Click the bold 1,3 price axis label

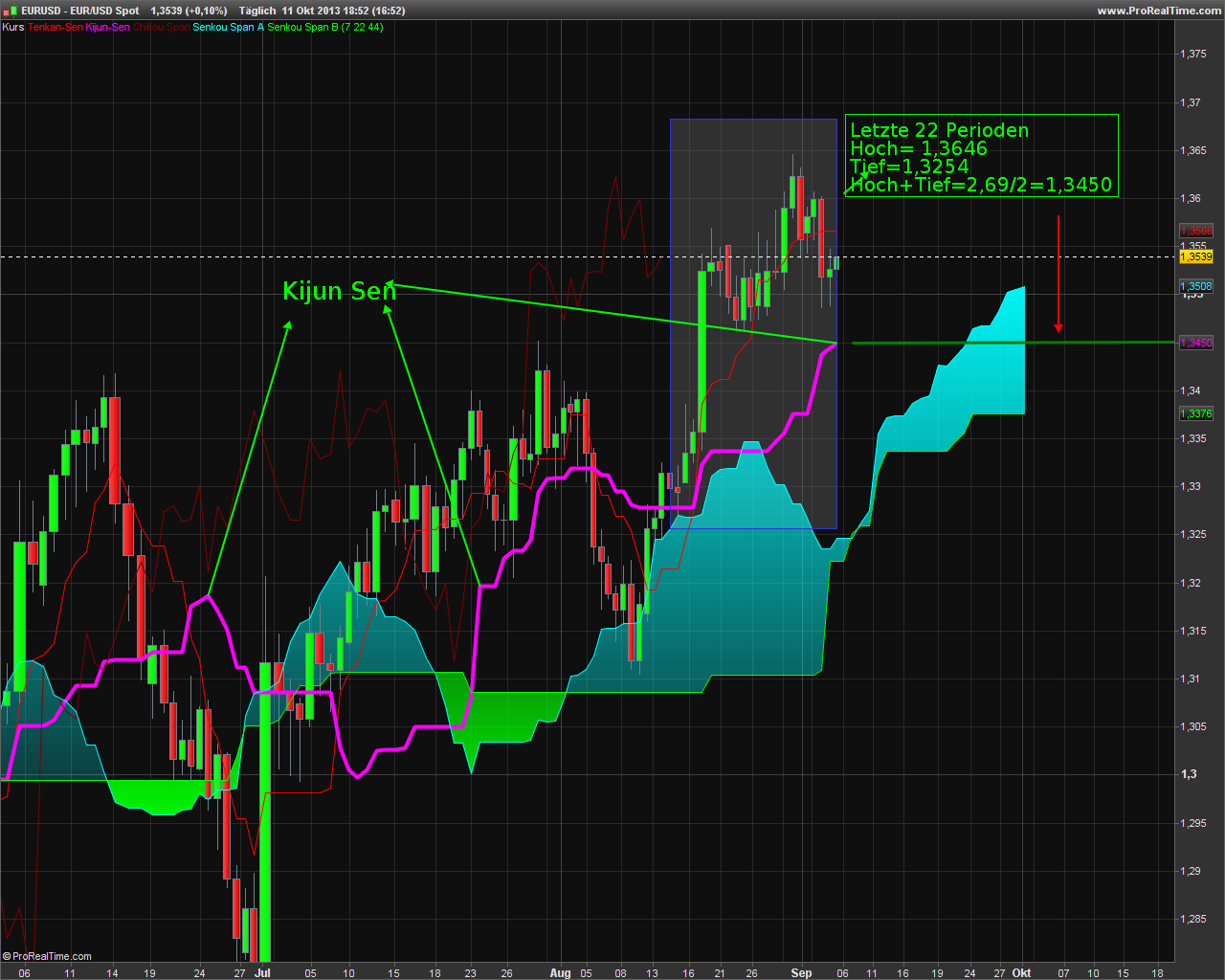pyautogui.click(x=1189, y=774)
